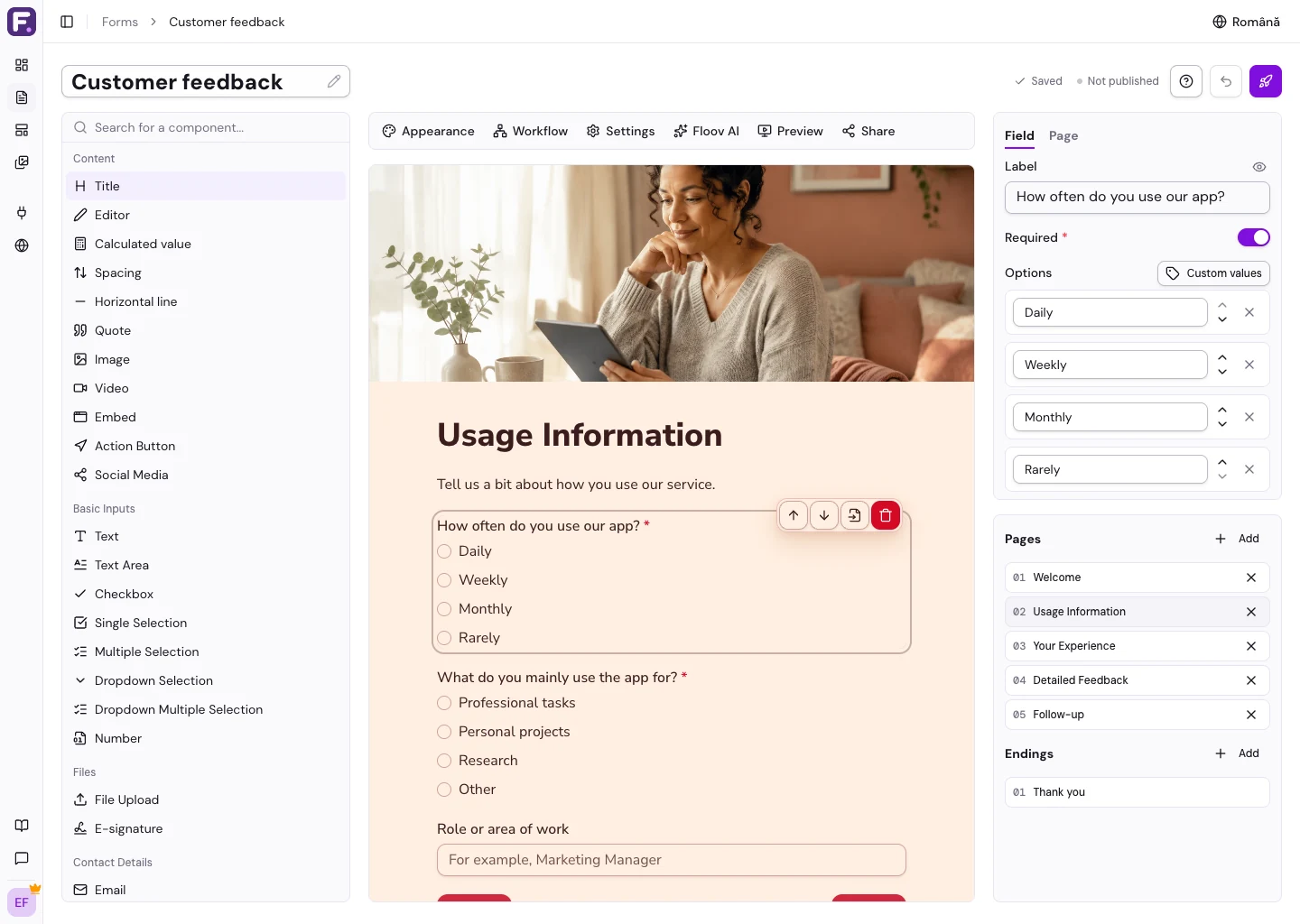Switch to the Page tab
This screenshot has width=1300, height=924.
tap(1063, 135)
